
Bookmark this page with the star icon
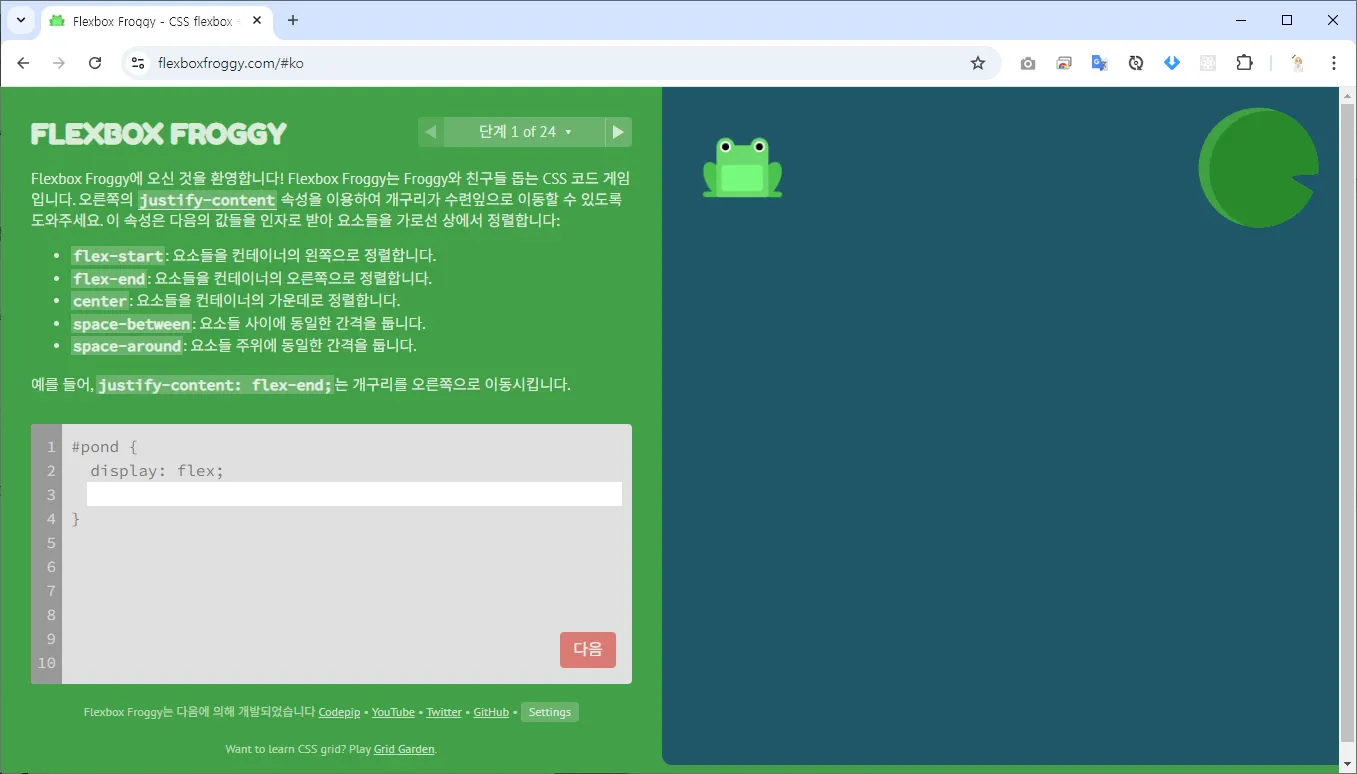tap(978, 63)
